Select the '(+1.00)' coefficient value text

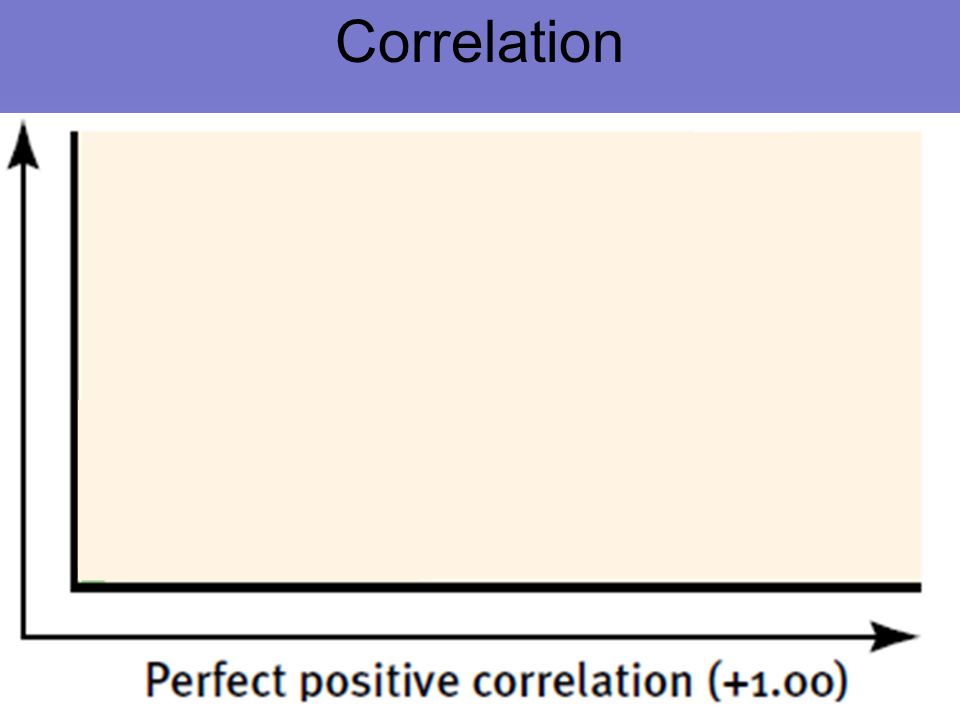tap(778, 680)
